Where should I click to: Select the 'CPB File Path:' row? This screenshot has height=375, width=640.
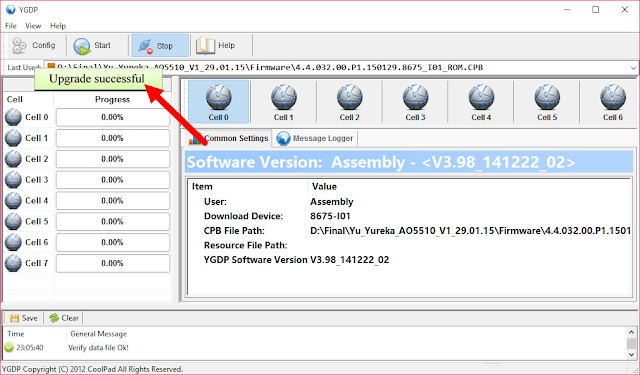(409, 231)
